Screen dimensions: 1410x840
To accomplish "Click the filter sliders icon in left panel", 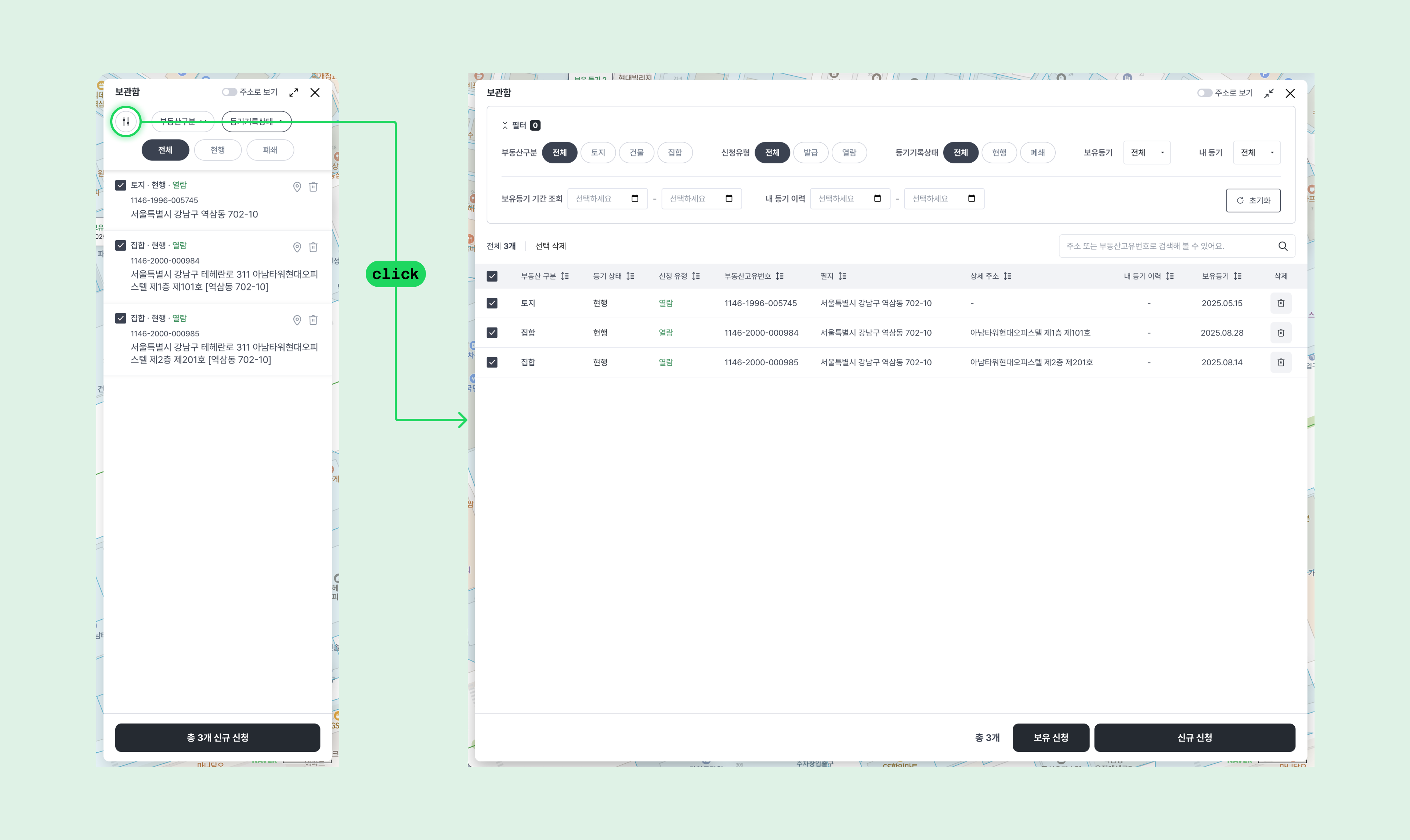I will [x=126, y=121].
